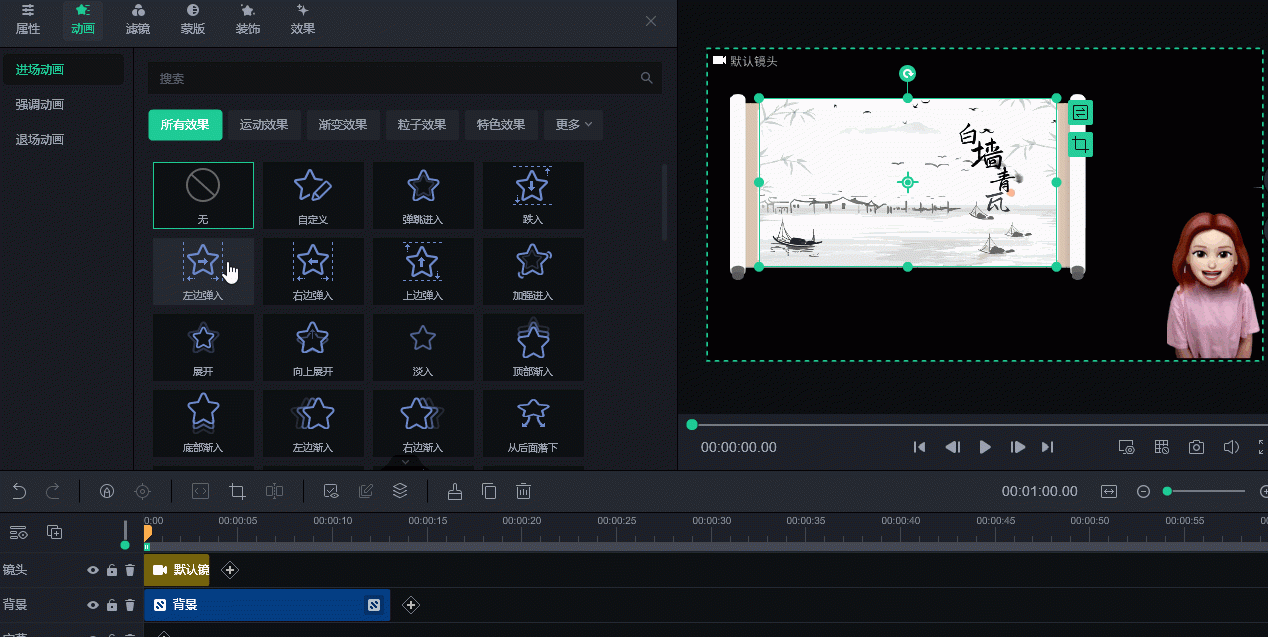
Task: Click the crop button beside the canvas image
Action: (1080, 145)
